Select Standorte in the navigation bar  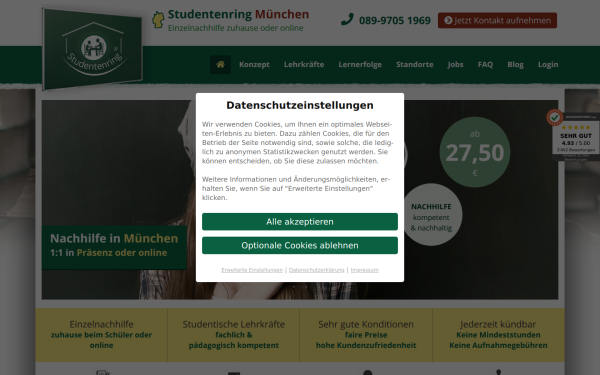click(414, 64)
